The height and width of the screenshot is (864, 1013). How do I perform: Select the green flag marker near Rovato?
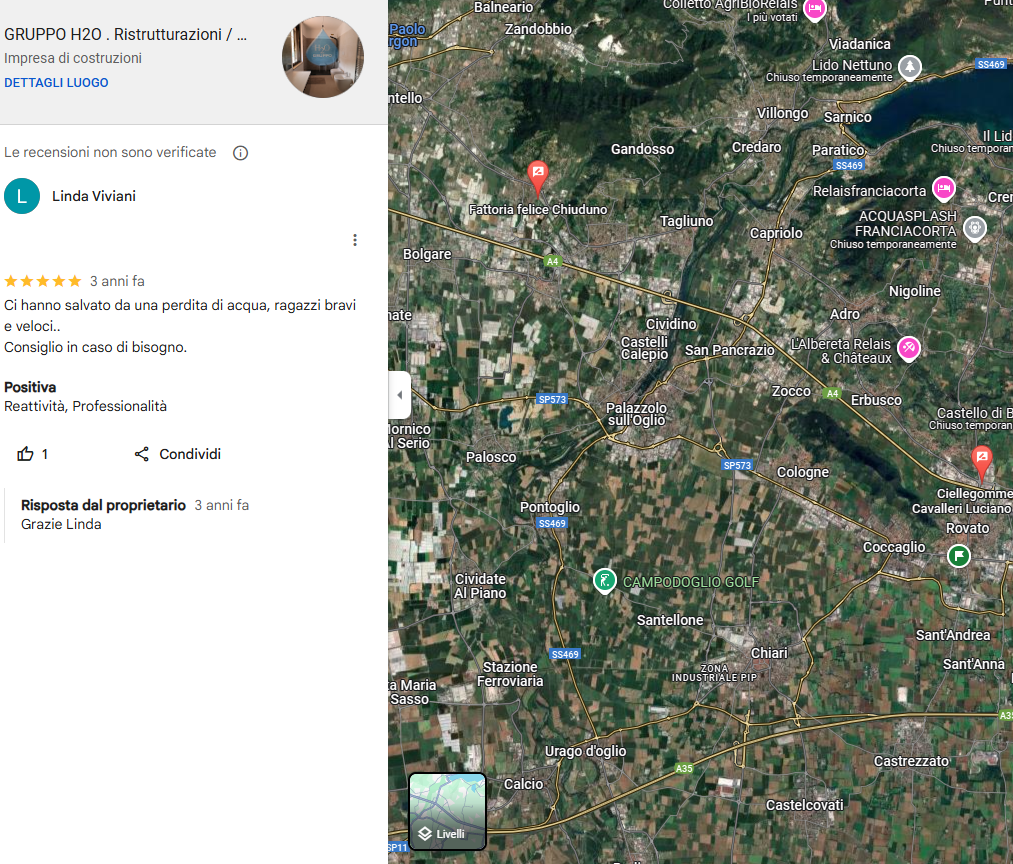pyautogui.click(x=959, y=555)
